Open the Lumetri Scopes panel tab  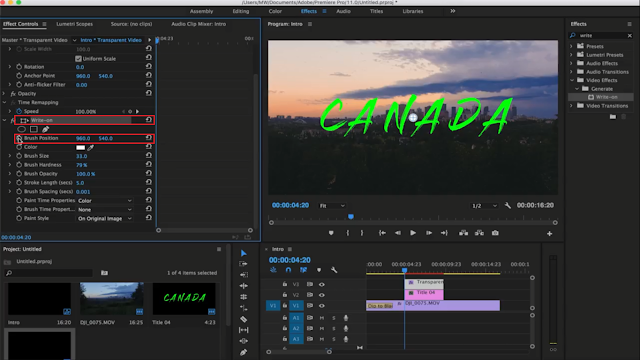[x=74, y=24]
